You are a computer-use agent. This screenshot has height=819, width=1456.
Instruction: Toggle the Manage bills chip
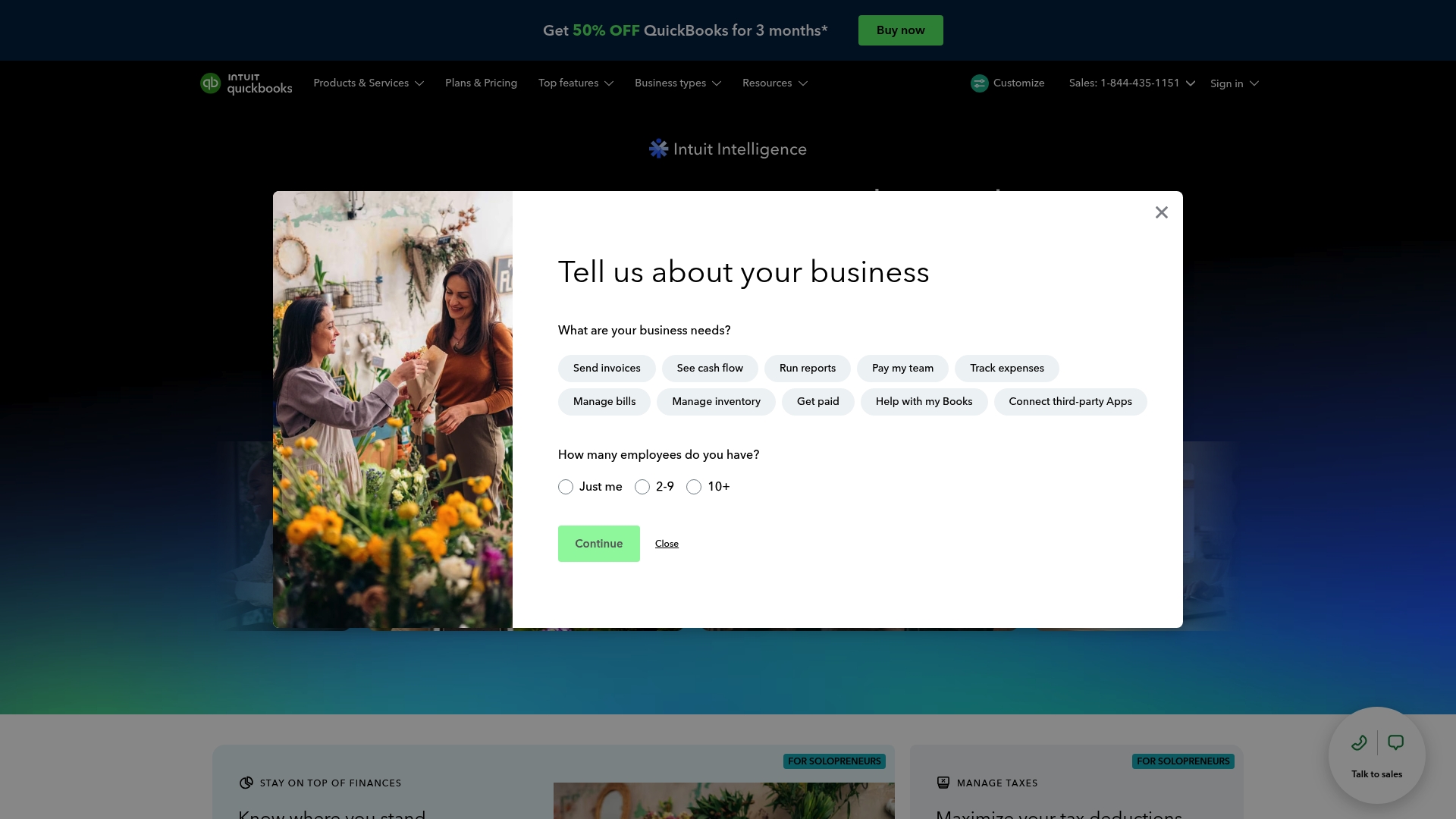pyautogui.click(x=604, y=402)
